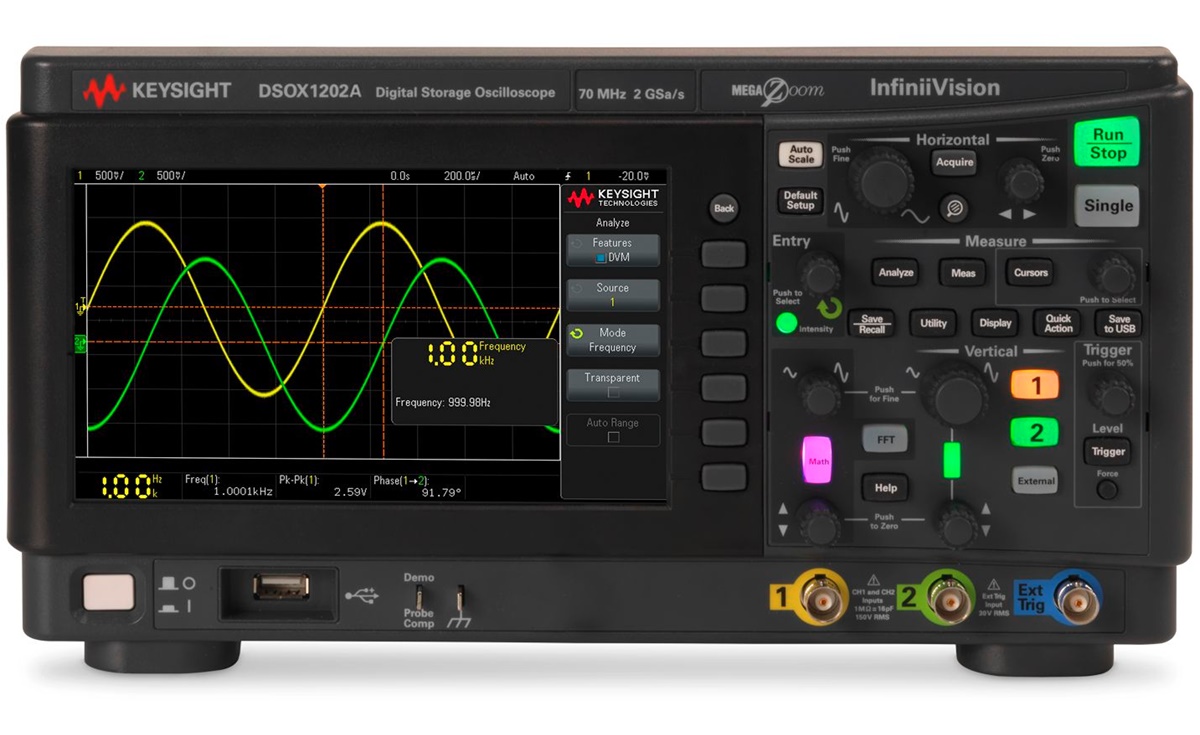Open the Source 1 menu softkey
The height and width of the screenshot is (735, 1200).
click(x=612, y=294)
